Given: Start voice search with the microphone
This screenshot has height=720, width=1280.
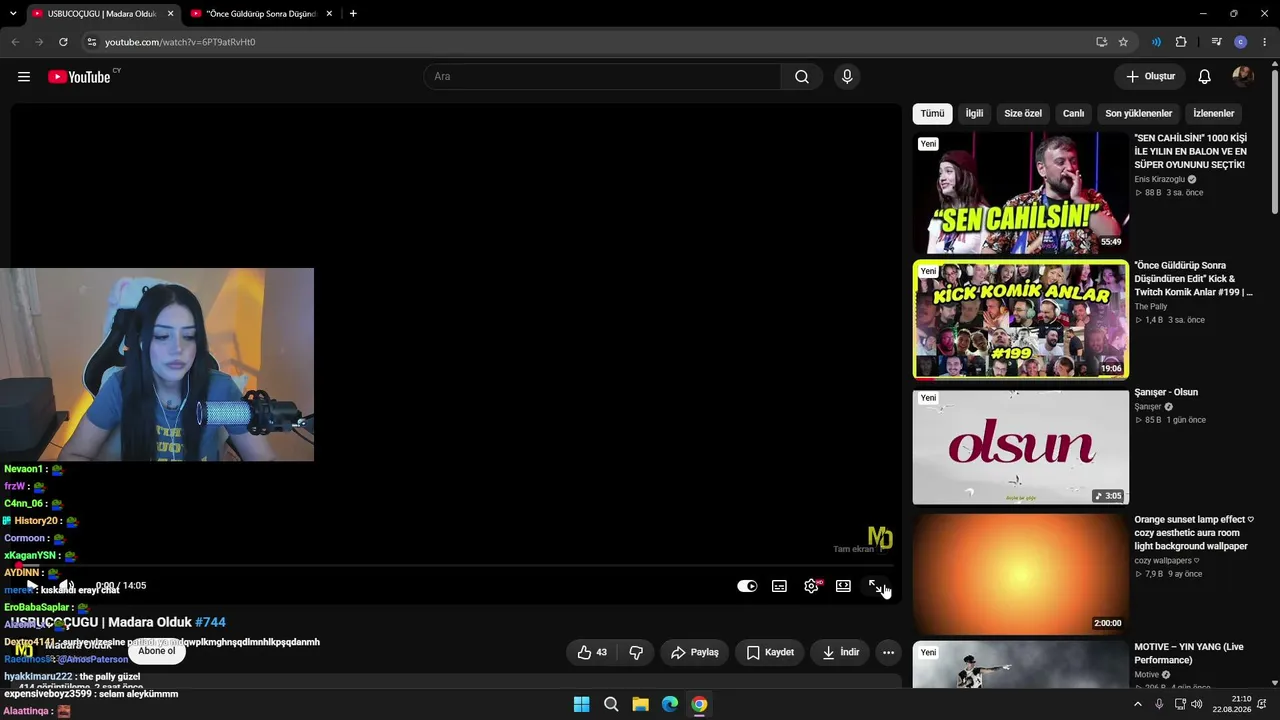Looking at the screenshot, I should pyautogui.click(x=847, y=77).
